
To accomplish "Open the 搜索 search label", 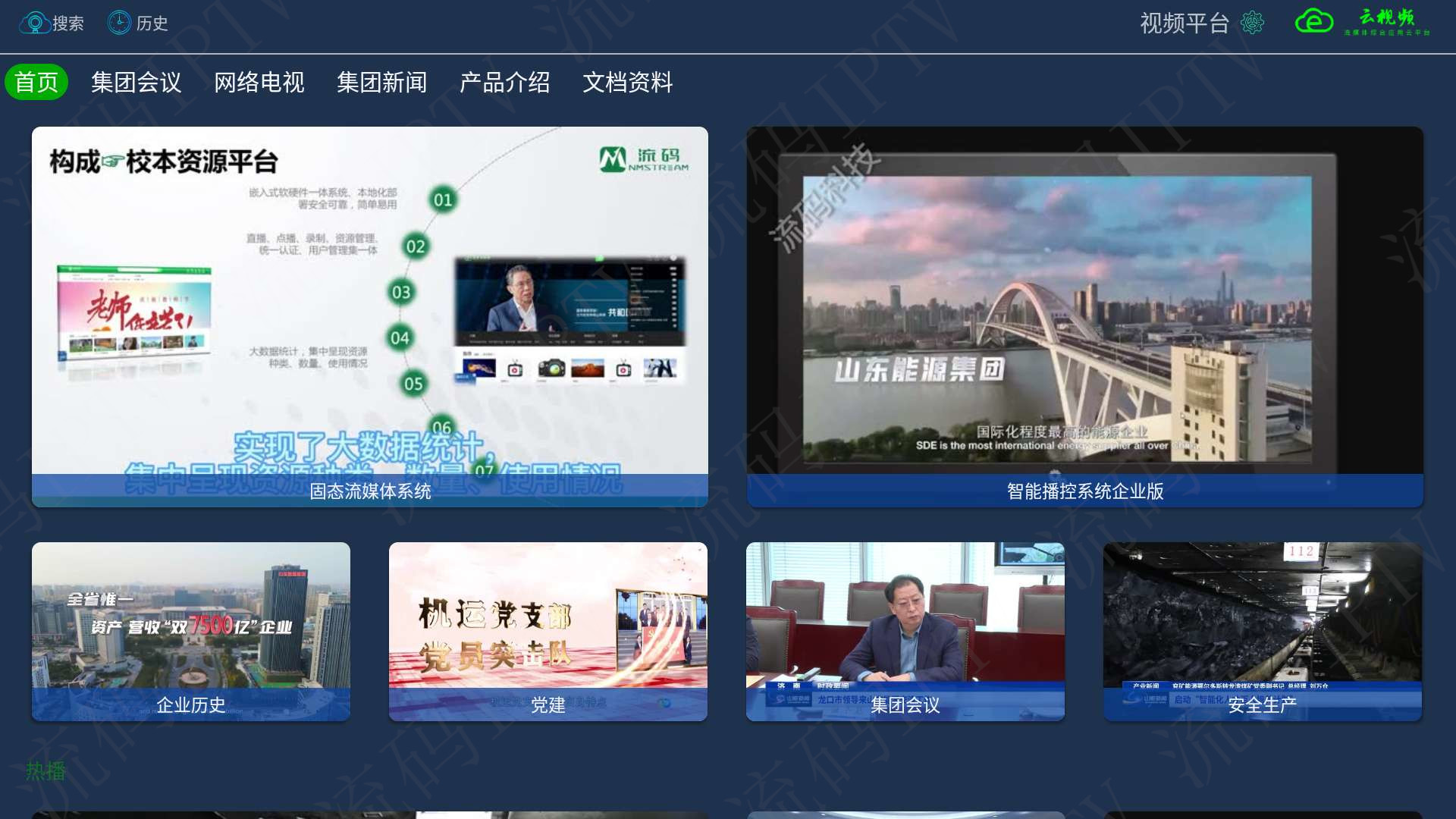I will click(x=68, y=24).
